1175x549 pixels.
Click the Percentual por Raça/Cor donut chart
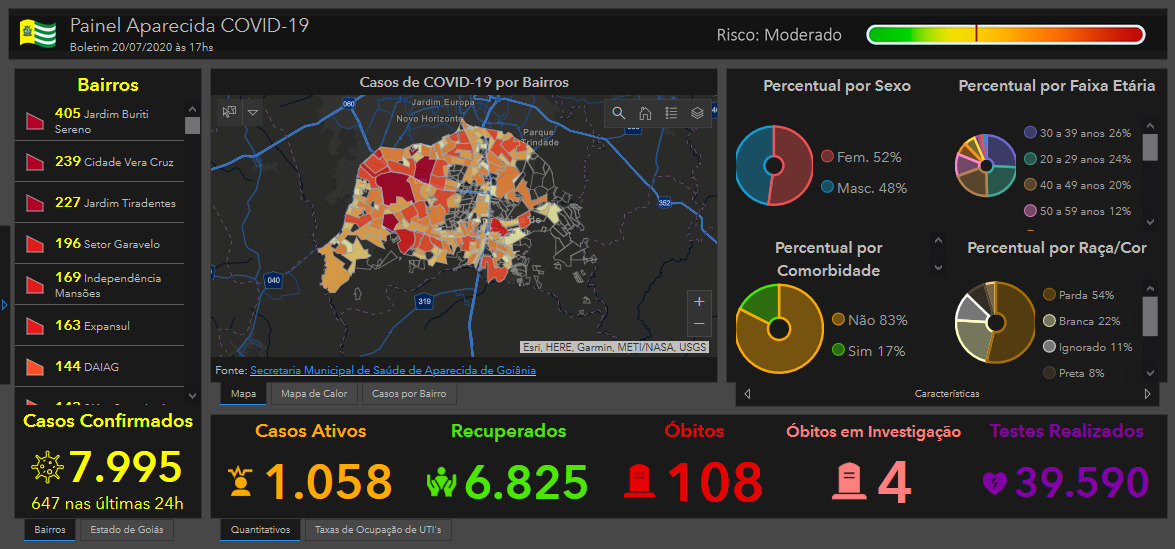click(x=995, y=322)
